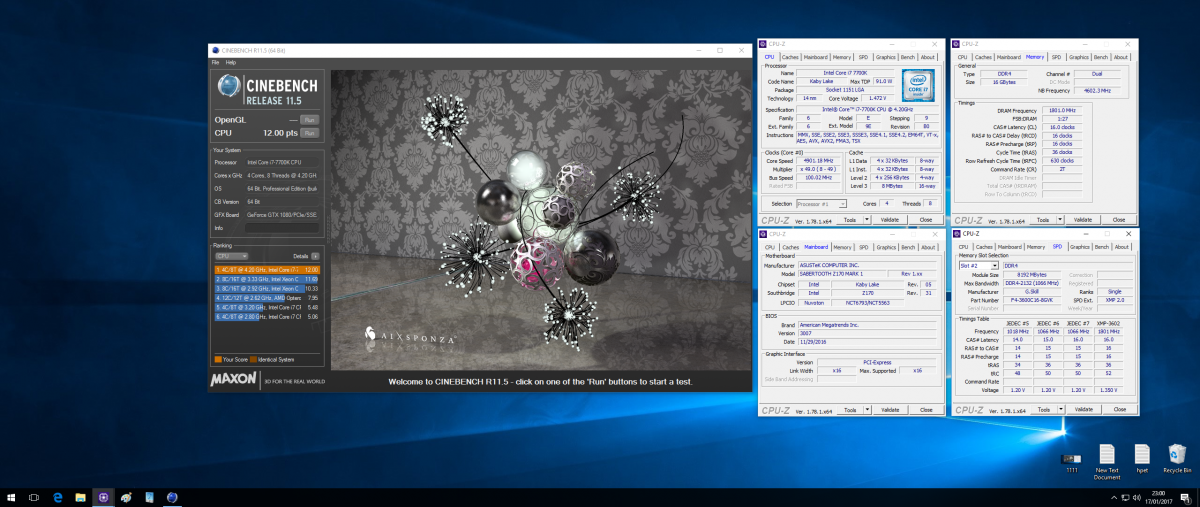
Task: Click the details arrow beside Details in Ranking
Action: [x=317, y=256]
